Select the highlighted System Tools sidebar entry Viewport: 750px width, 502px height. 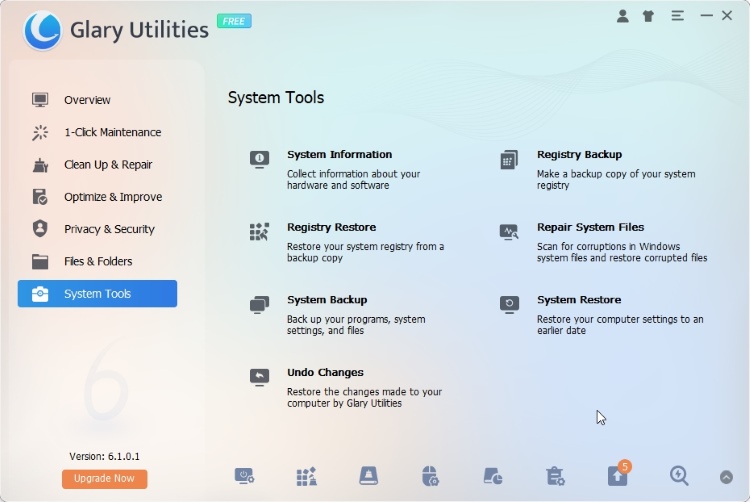click(x=97, y=294)
